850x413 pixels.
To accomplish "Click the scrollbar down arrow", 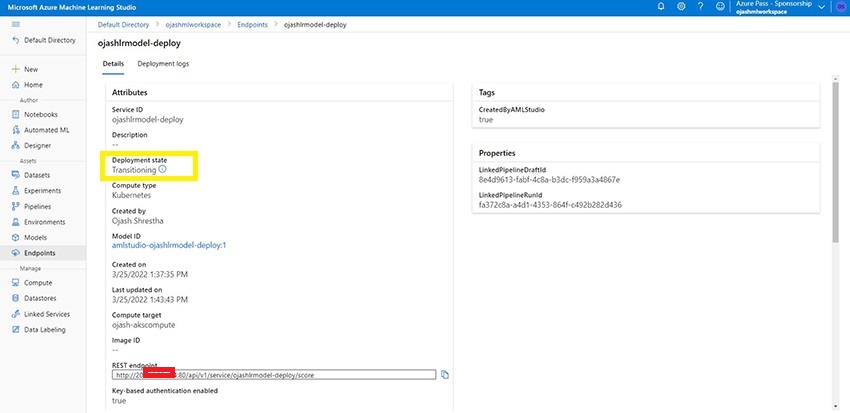I will pos(835,406).
